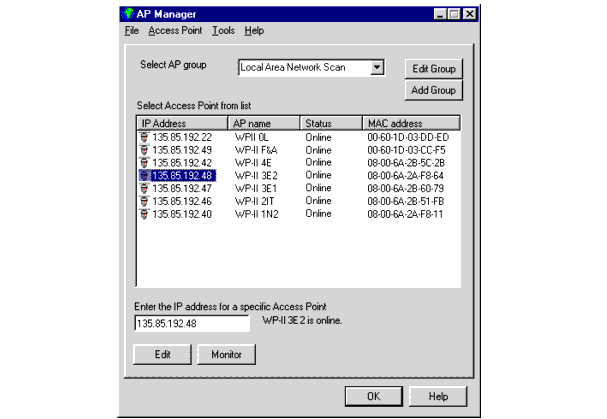Screen dimensions: 607x419
Task: Click the Online status of WP-II 1N2
Action: click(318, 214)
